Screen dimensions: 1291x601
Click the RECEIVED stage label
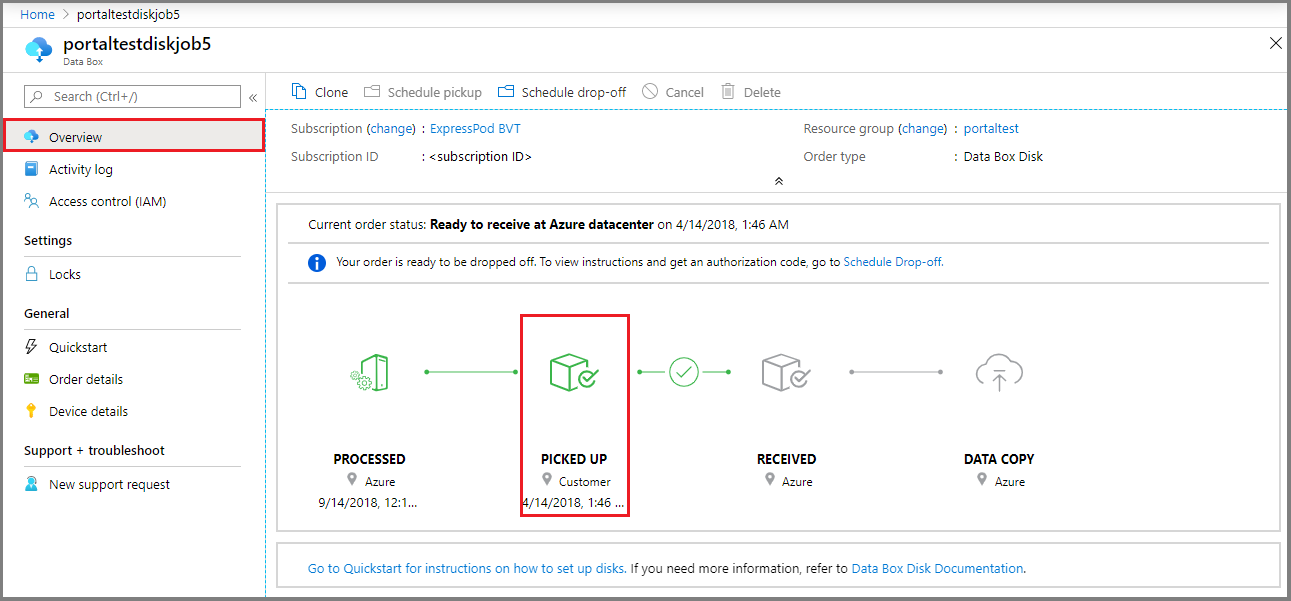click(786, 459)
